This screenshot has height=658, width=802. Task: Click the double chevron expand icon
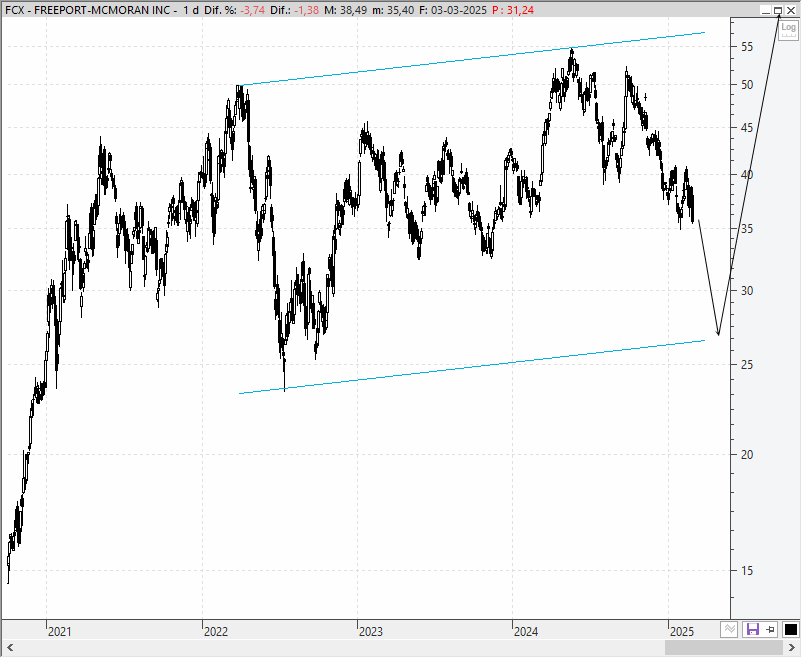point(729,629)
